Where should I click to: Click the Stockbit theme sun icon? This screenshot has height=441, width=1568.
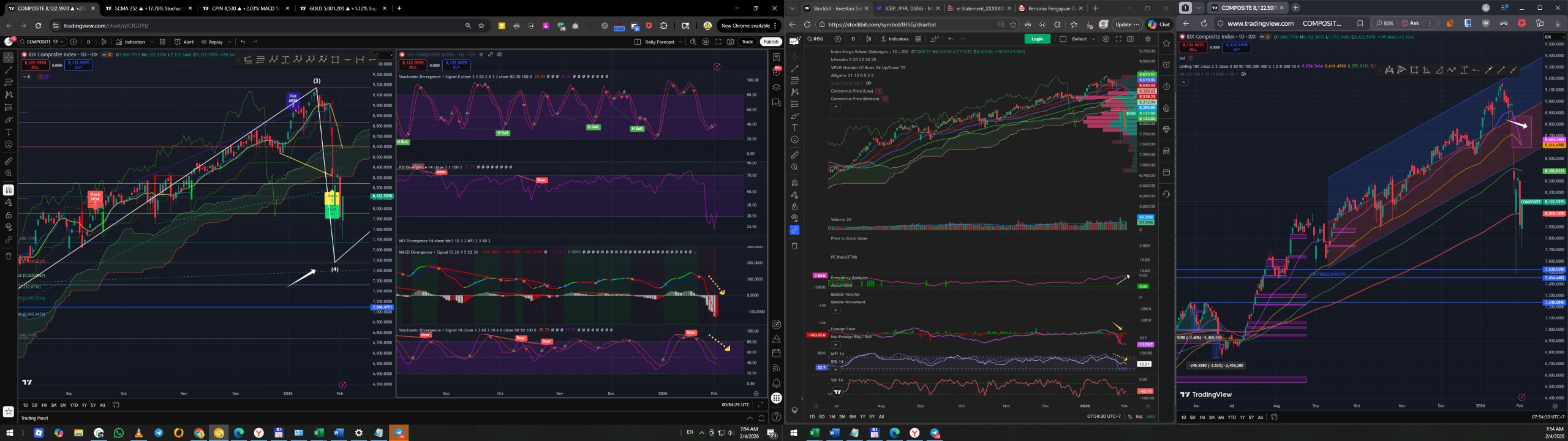[x=1148, y=39]
